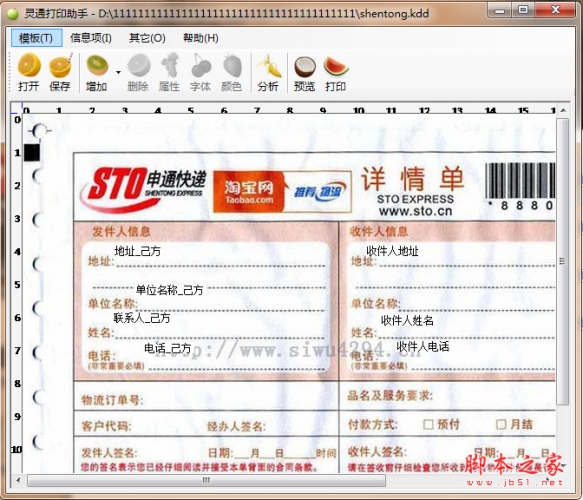Open the 模板(T) menu
This screenshot has height=500, width=583.
tap(36, 38)
